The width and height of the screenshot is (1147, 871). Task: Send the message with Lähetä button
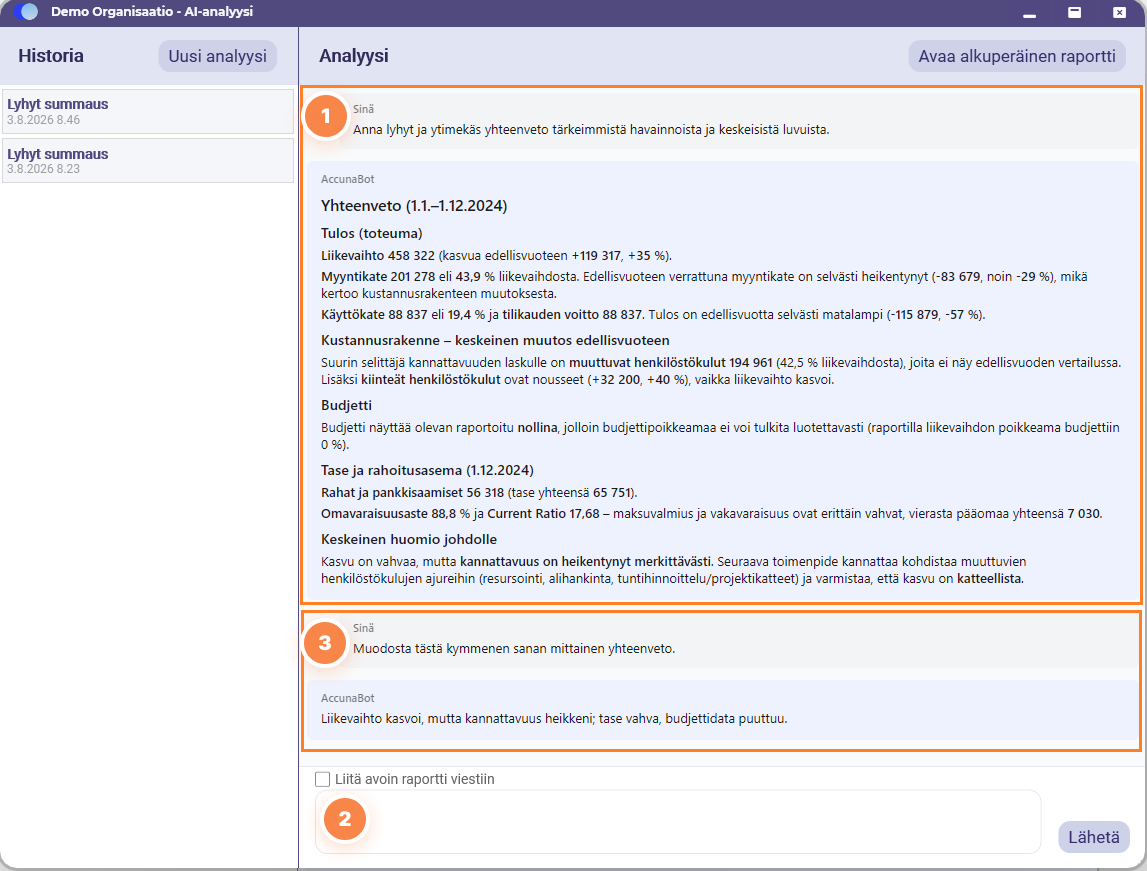pyautogui.click(x=1094, y=837)
